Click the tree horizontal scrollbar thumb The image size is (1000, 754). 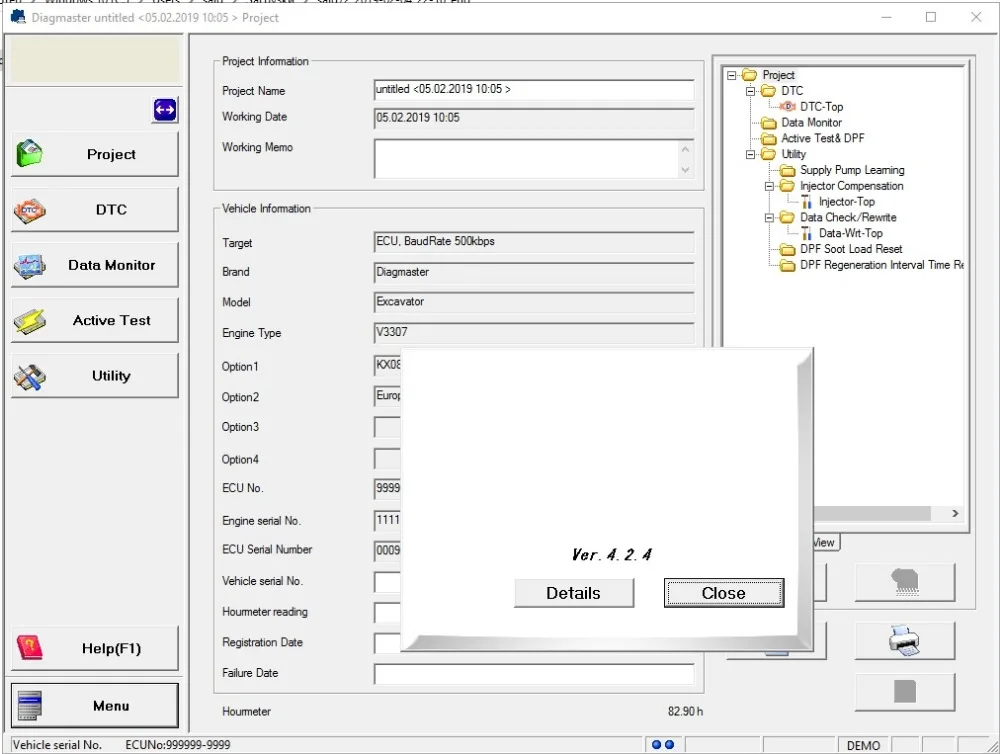click(x=872, y=514)
